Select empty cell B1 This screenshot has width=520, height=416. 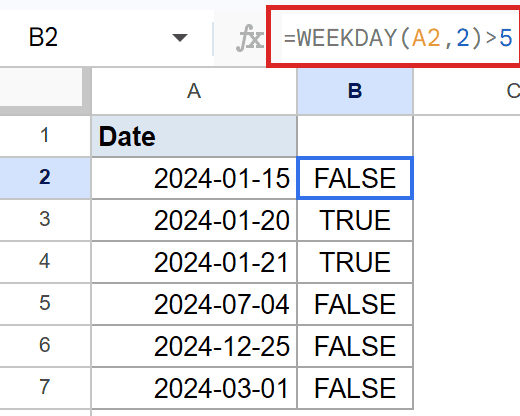coord(355,136)
